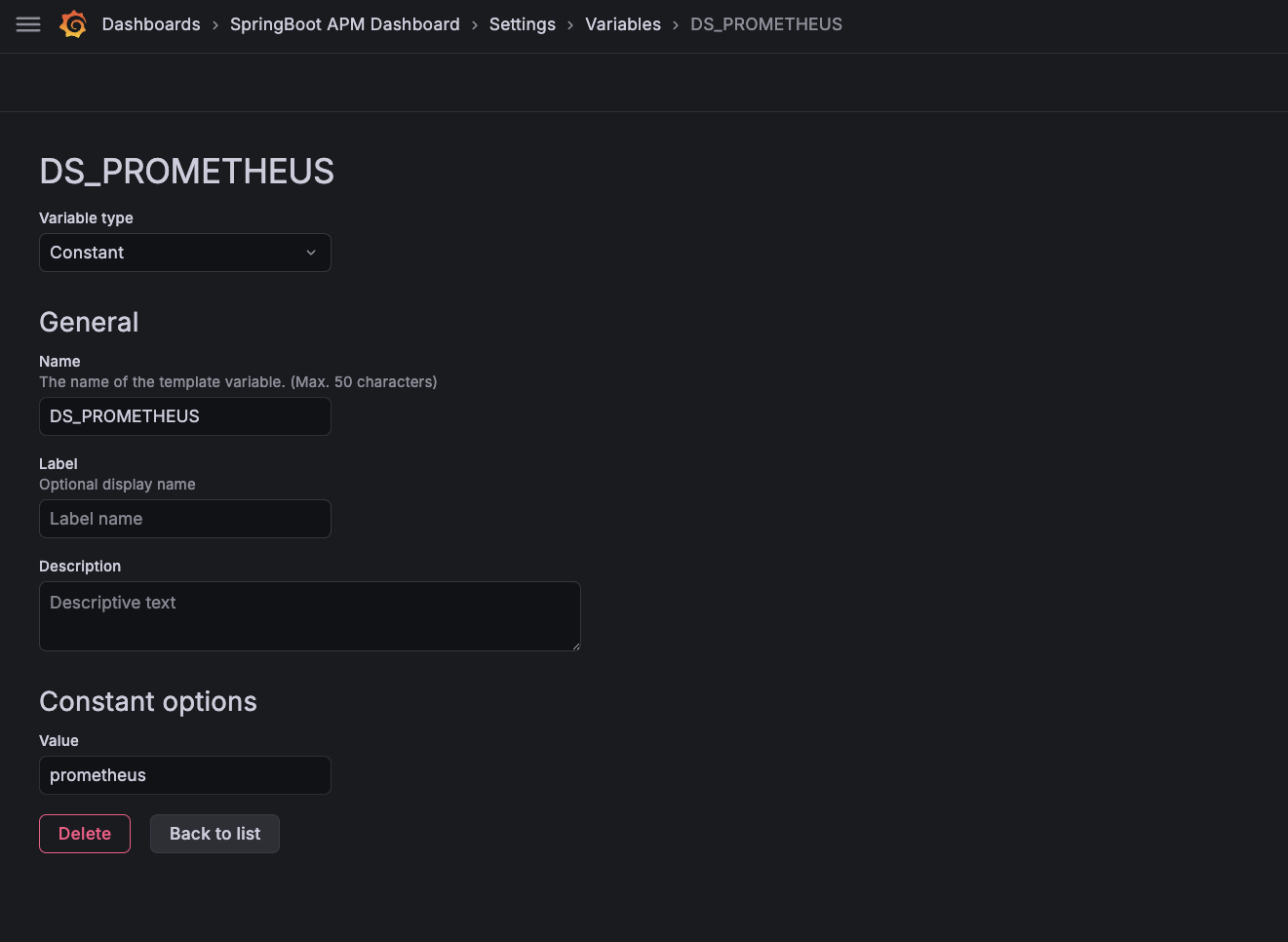Go to the Dashboards breadcrumb
This screenshot has width=1288, height=942.
(151, 24)
